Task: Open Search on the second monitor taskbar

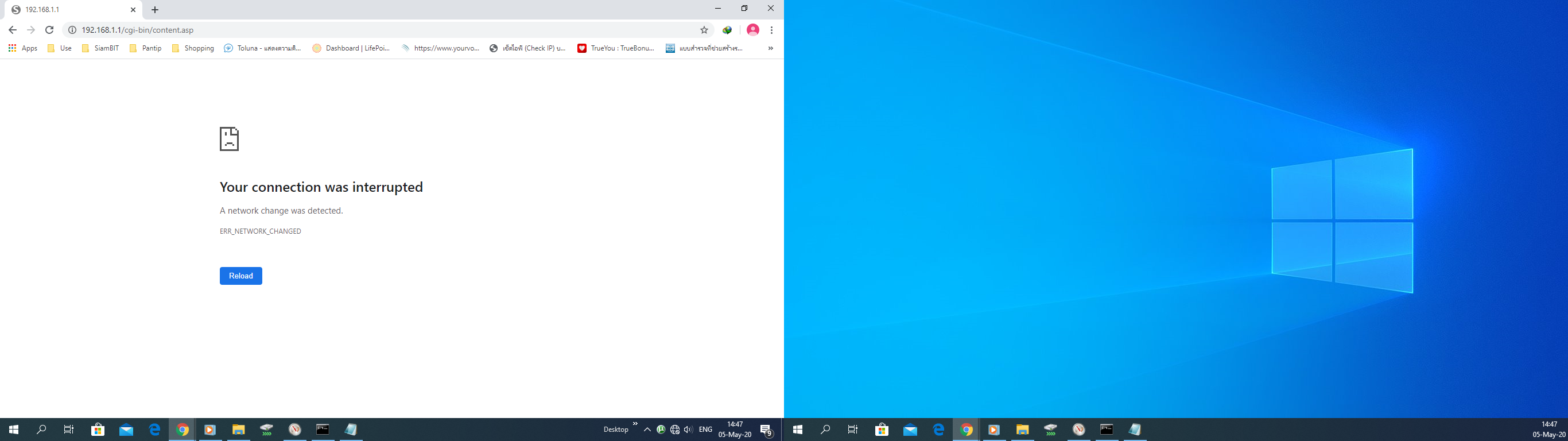Action: tap(825, 430)
